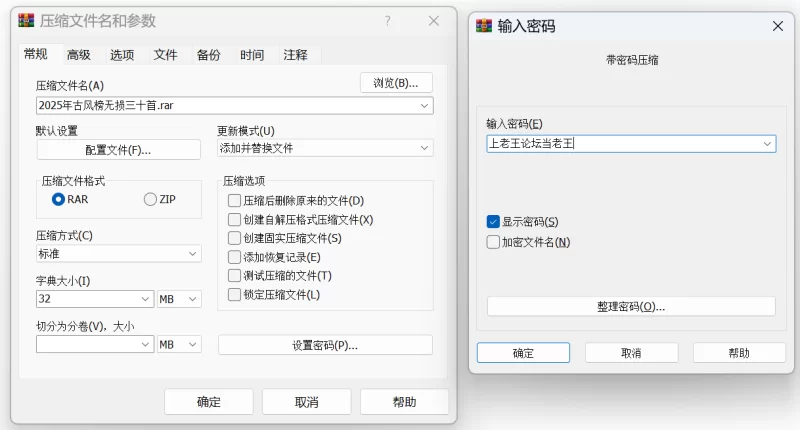Viewport: 800px width, 430px height.
Task: Expand the 更新模式 dropdown
Action: pos(425,148)
